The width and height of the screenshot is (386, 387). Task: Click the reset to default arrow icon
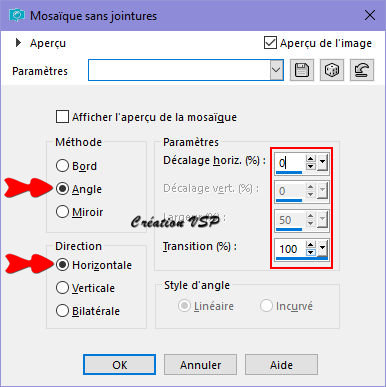pyautogui.click(x=362, y=70)
